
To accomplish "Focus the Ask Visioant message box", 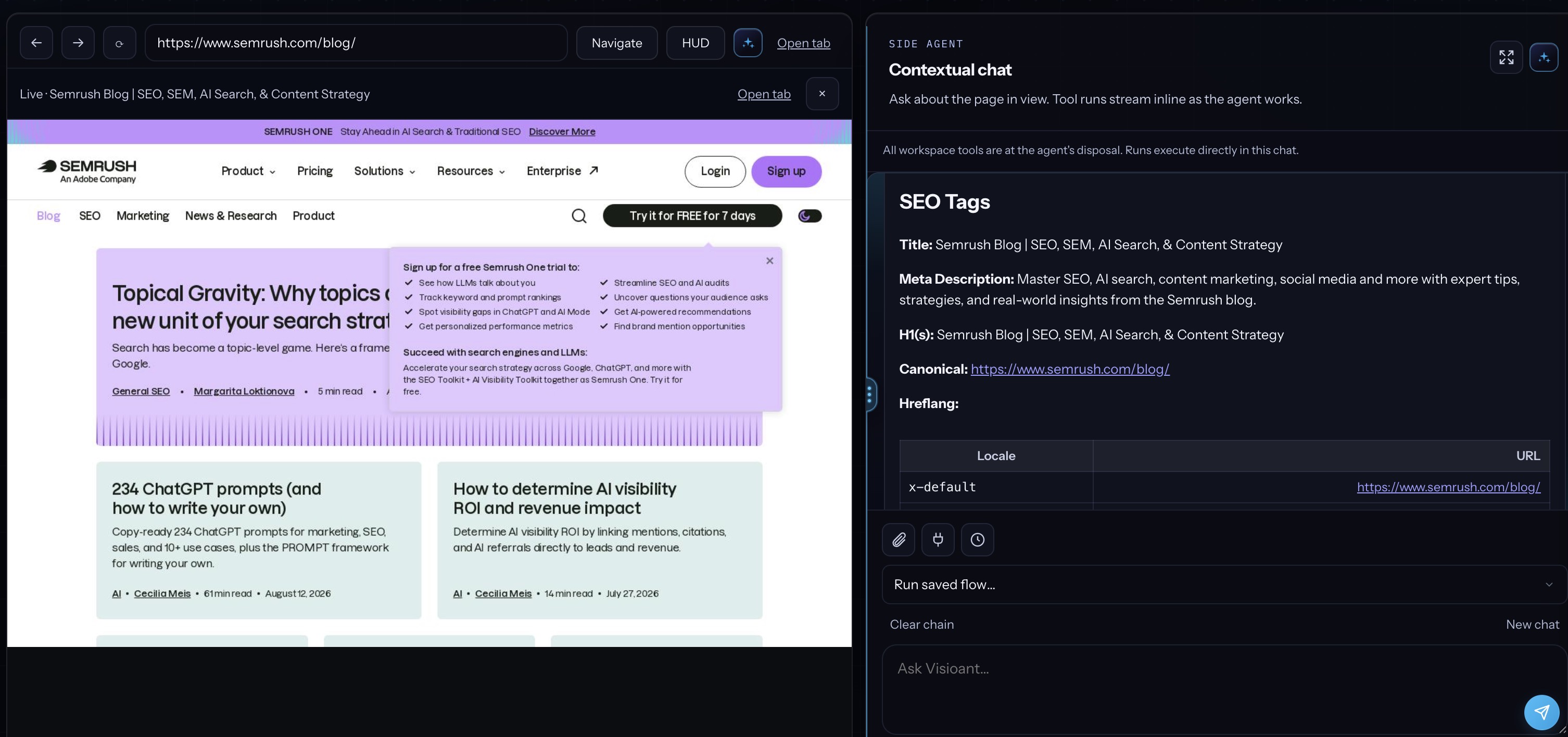I will (x=1224, y=689).
